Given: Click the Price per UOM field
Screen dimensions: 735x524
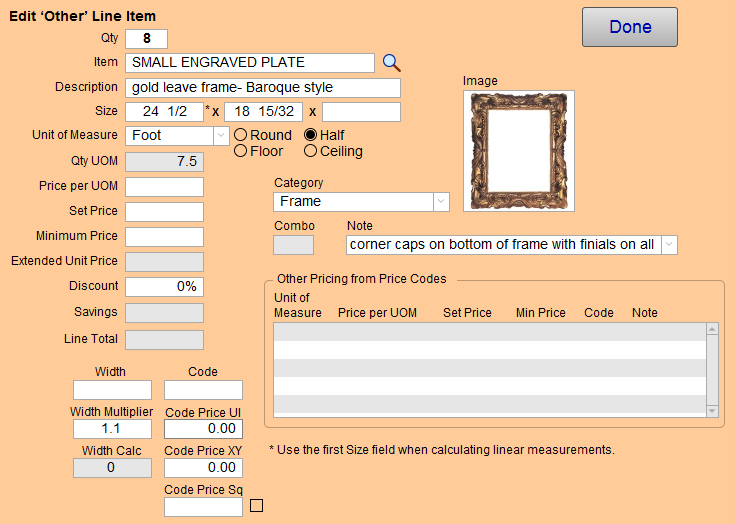Looking at the screenshot, I should point(164,187).
